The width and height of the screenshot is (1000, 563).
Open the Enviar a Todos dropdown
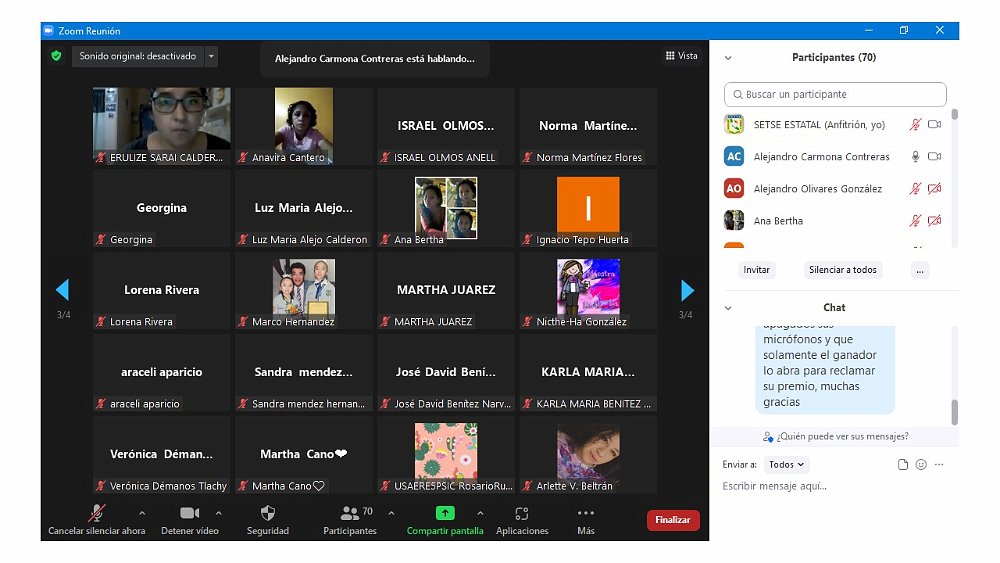787,465
